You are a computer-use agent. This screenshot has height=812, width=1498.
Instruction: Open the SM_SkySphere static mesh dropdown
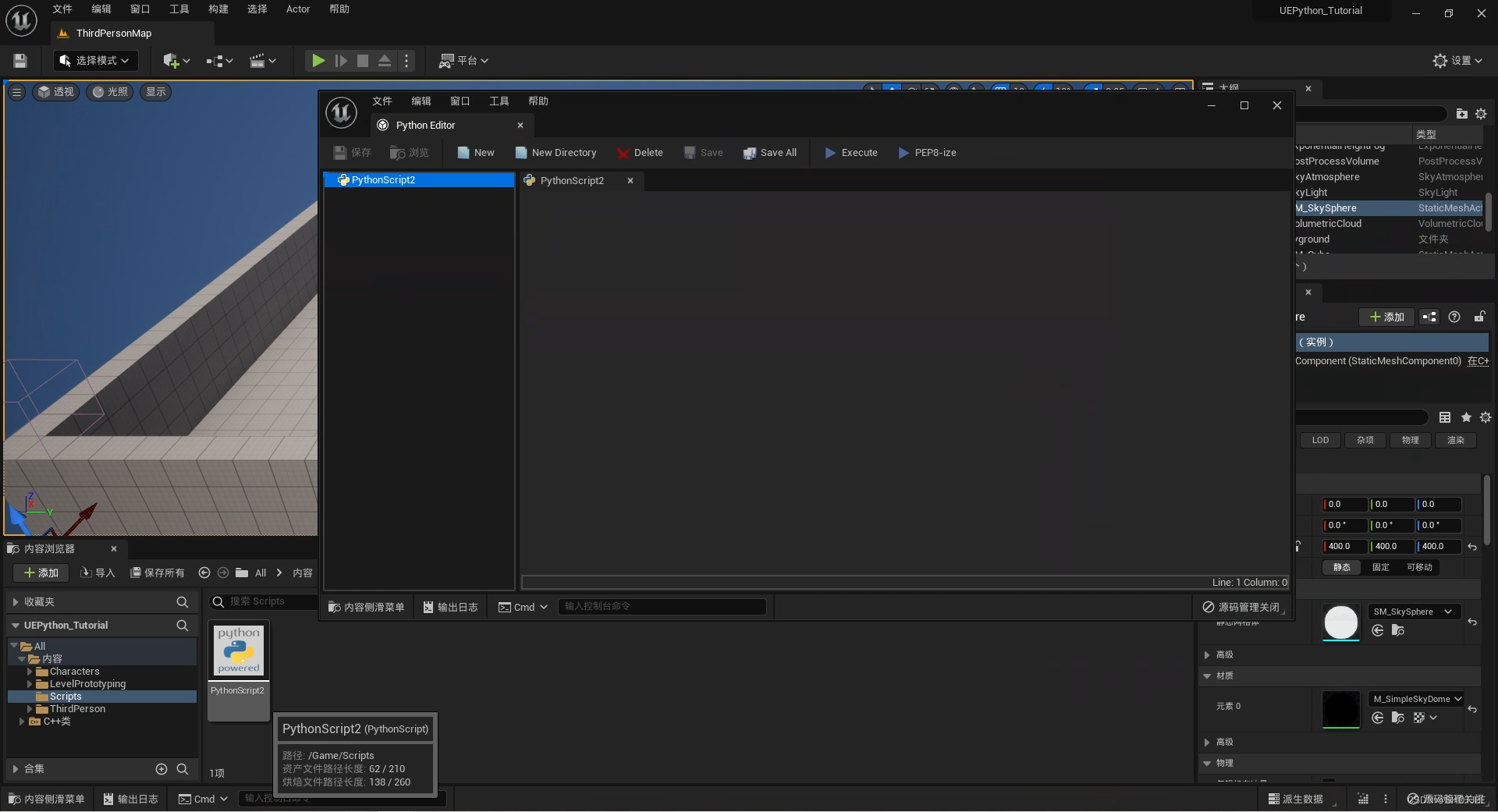[x=1413, y=612]
